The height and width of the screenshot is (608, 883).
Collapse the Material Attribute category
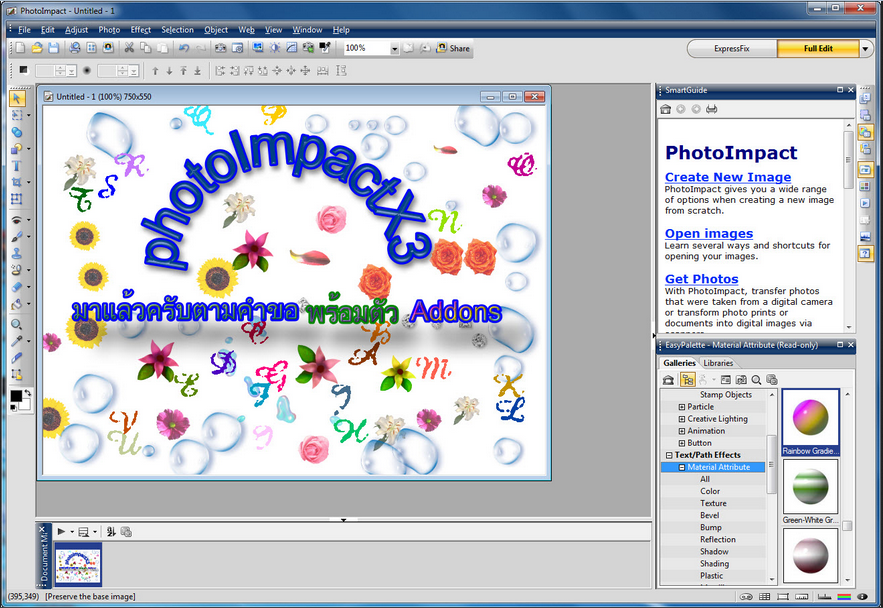(x=682, y=467)
